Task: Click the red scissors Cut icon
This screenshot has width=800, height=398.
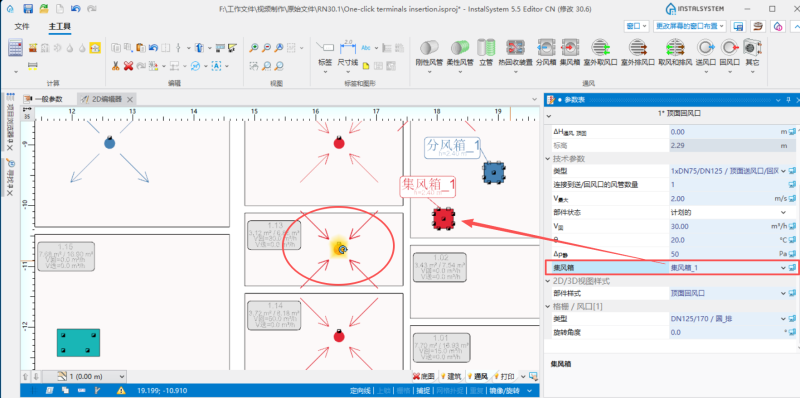Action: 116,65
